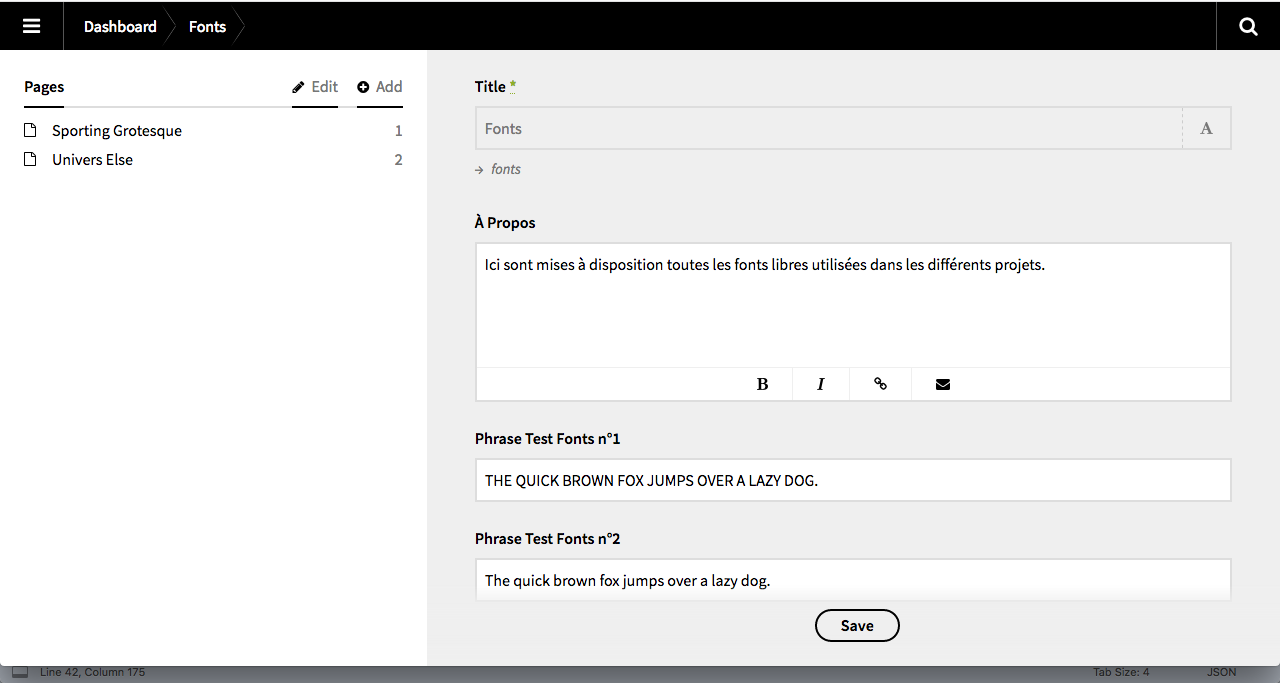The height and width of the screenshot is (683, 1280).
Task: Open the hamburger menu
Action: [x=31, y=26]
